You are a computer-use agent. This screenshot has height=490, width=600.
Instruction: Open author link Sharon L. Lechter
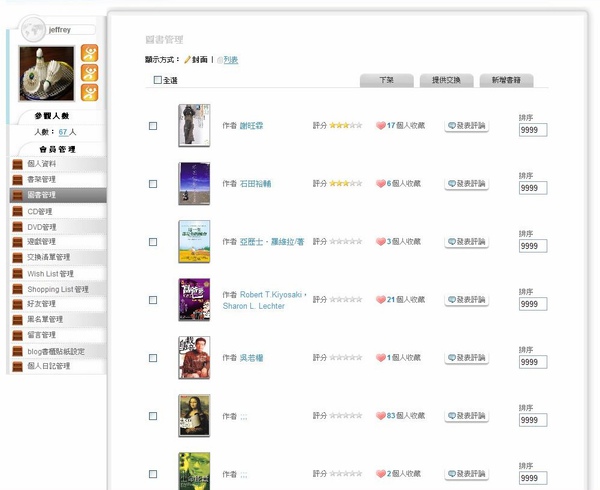254,306
